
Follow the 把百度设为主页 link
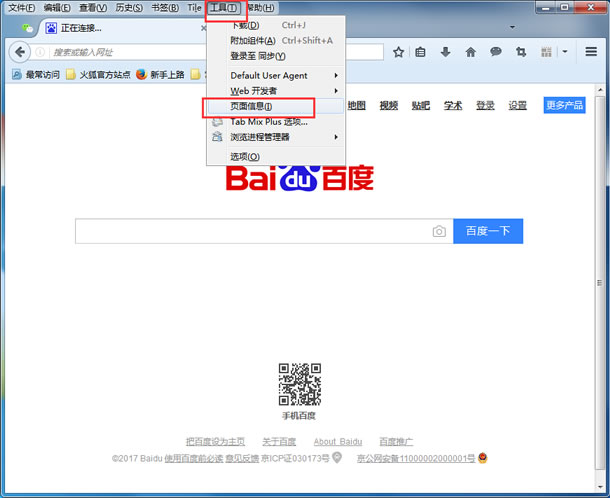215,441
